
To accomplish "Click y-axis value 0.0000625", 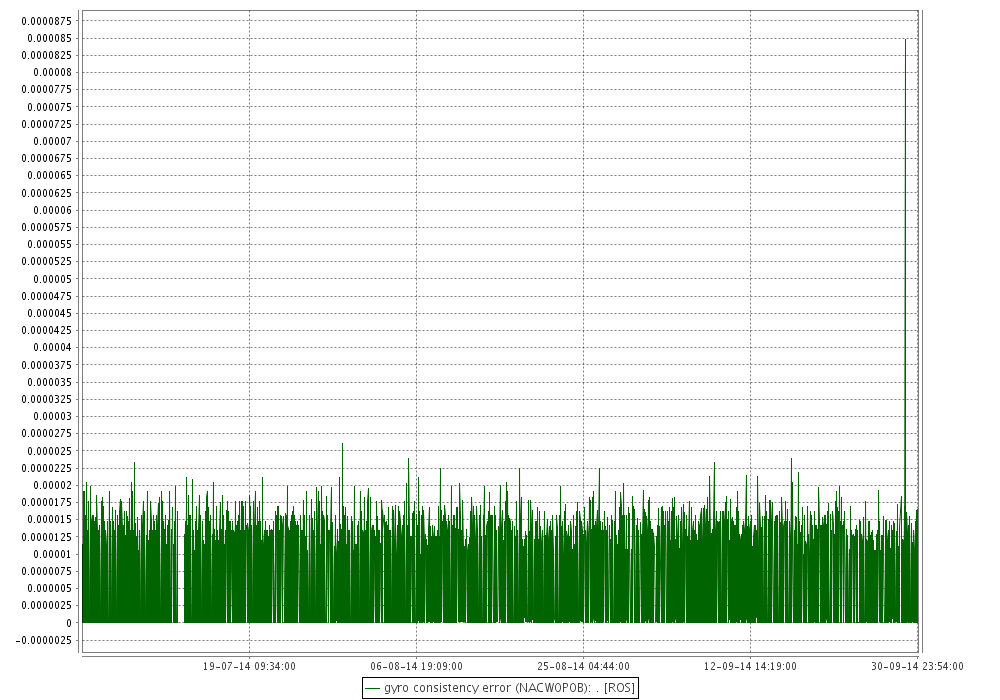I will click(x=47, y=193).
